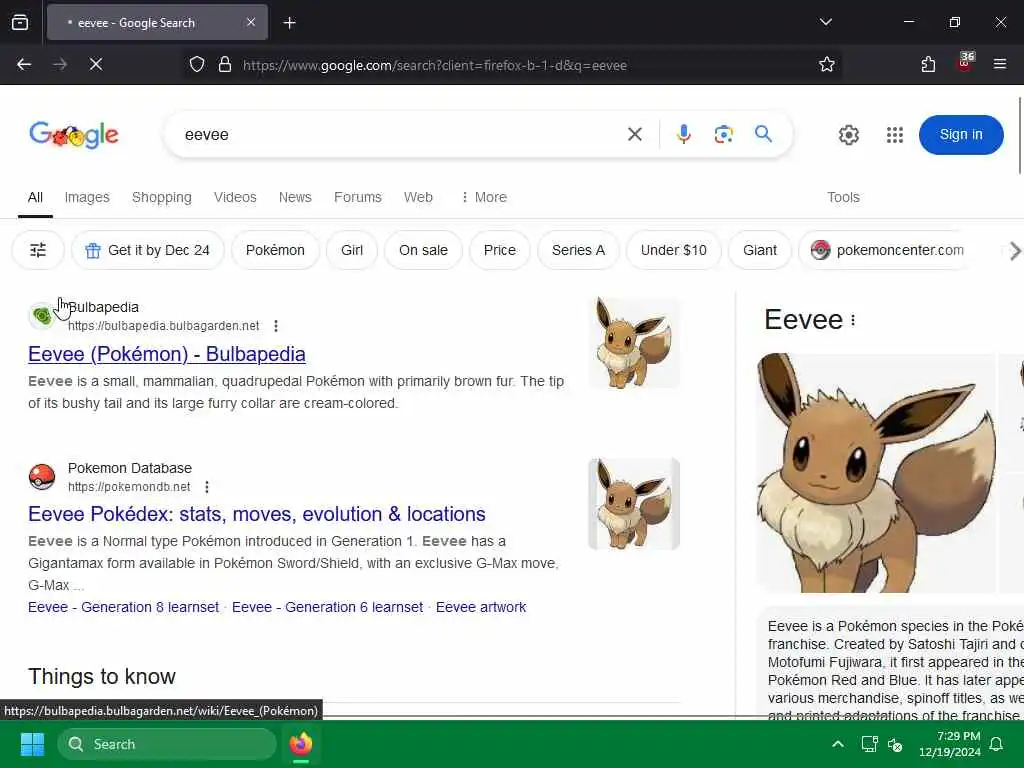Open Eevee Pokédex stats result link
The image size is (1024, 768).
(257, 514)
